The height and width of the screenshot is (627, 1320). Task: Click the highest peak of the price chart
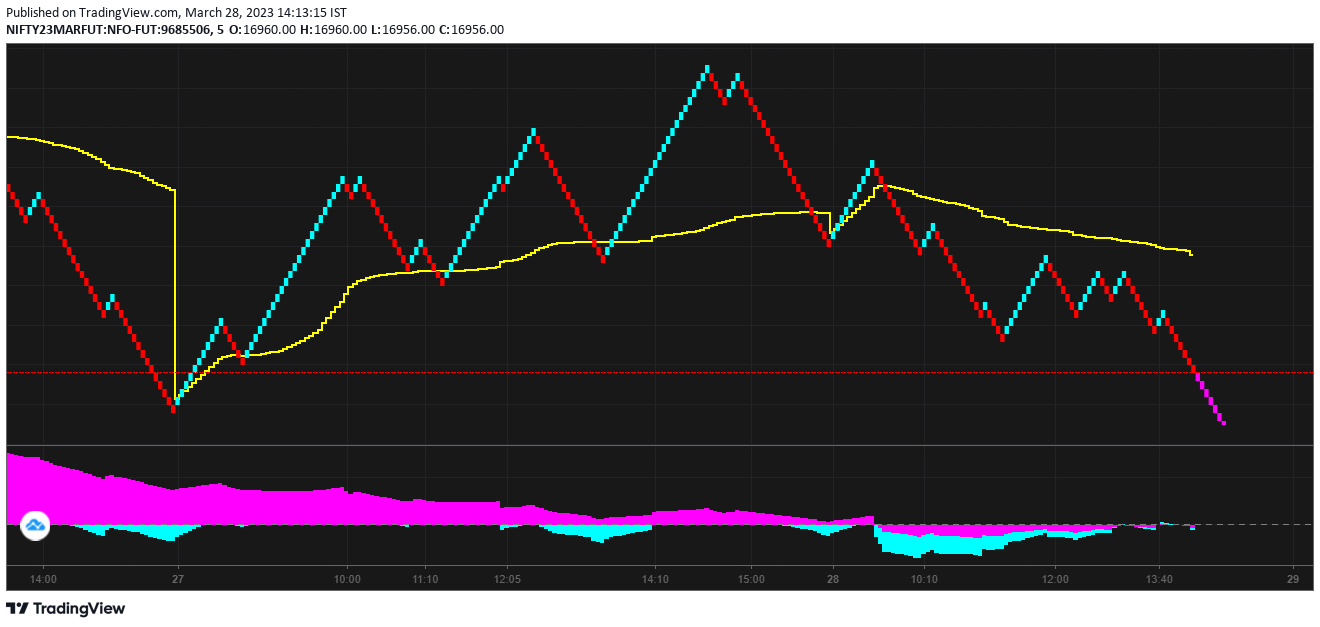tap(707, 69)
